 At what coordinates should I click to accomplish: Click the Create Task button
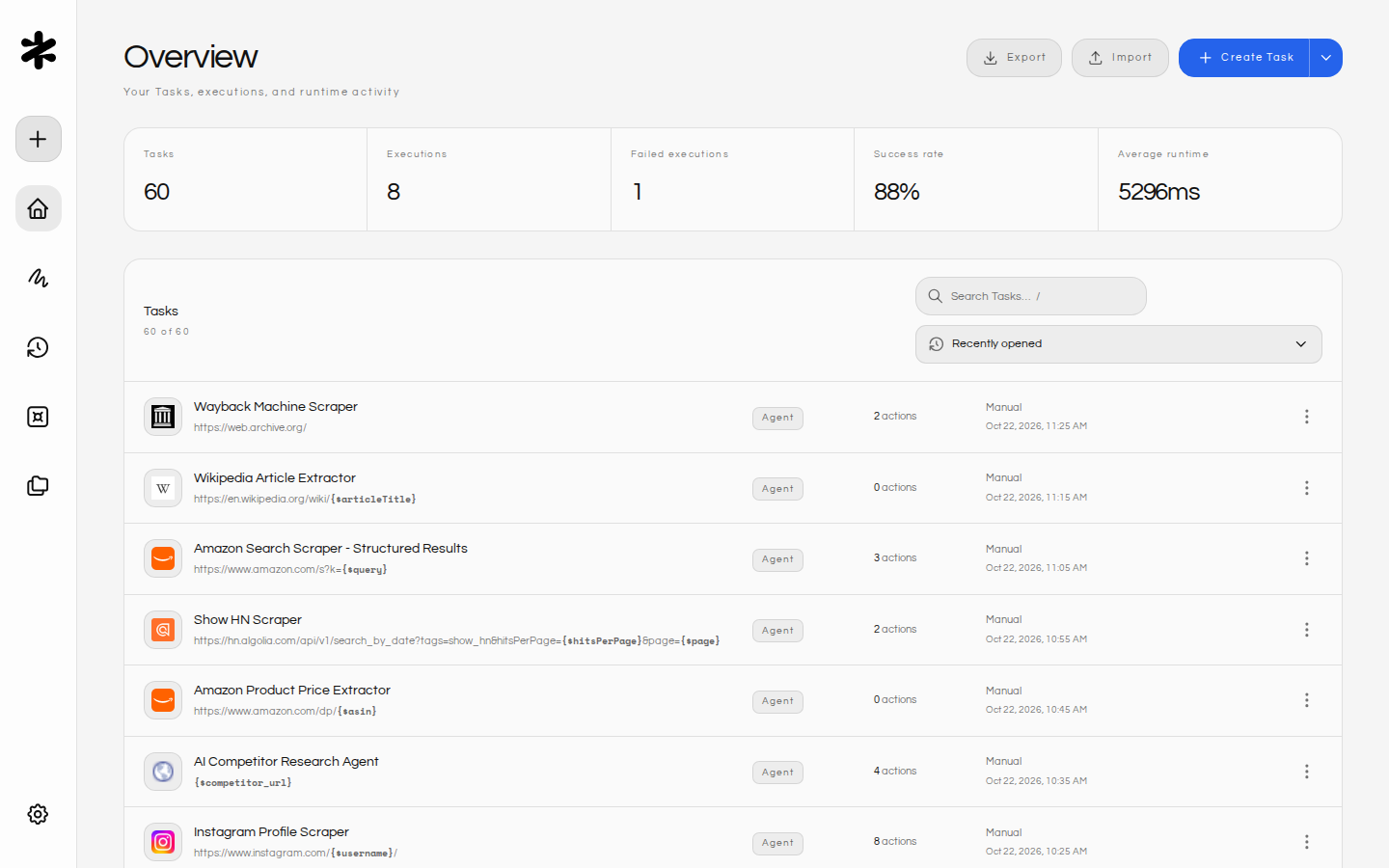point(1244,58)
